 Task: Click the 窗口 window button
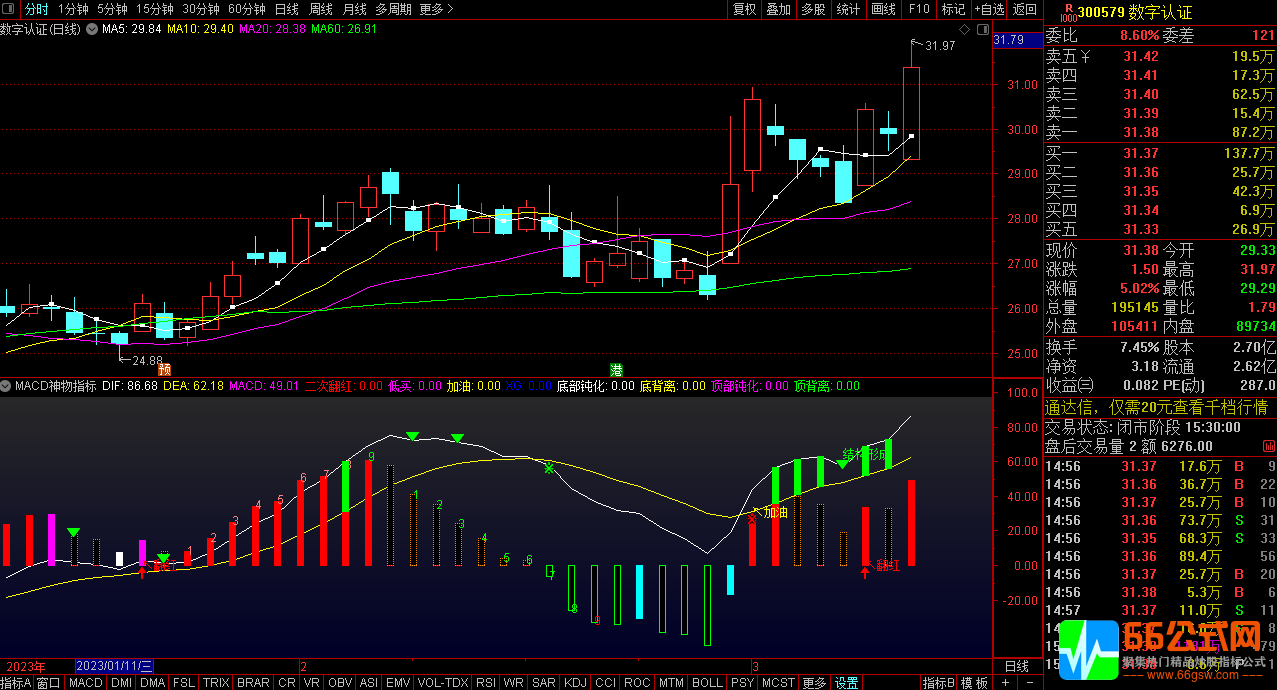pyautogui.click(x=49, y=683)
